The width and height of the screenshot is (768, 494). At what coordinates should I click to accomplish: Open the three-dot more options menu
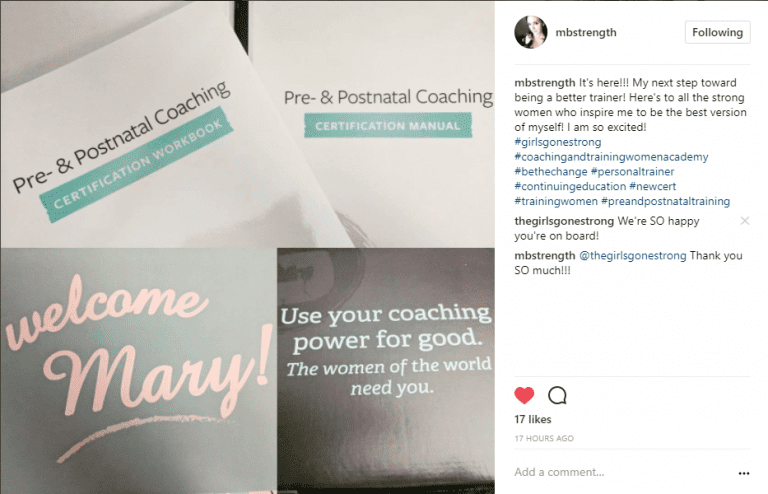pos(744,473)
